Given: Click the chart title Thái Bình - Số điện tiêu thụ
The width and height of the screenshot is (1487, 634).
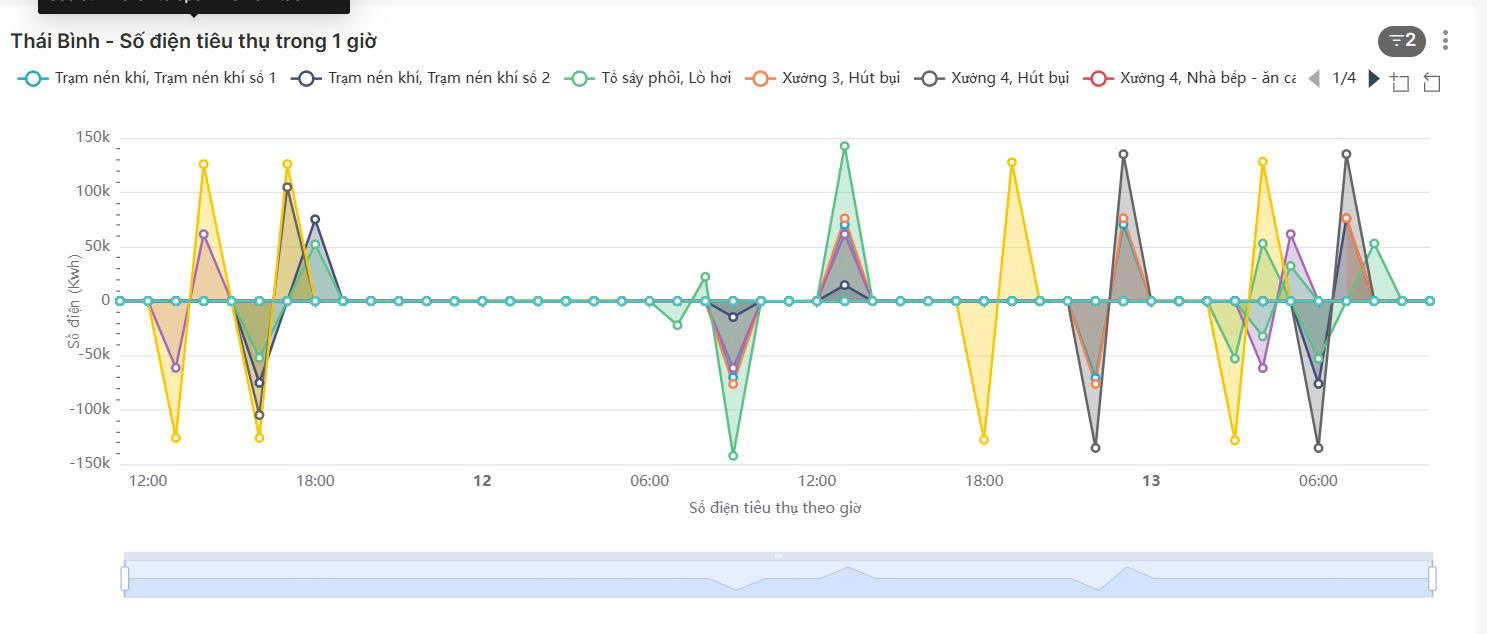Looking at the screenshot, I should point(190,41).
